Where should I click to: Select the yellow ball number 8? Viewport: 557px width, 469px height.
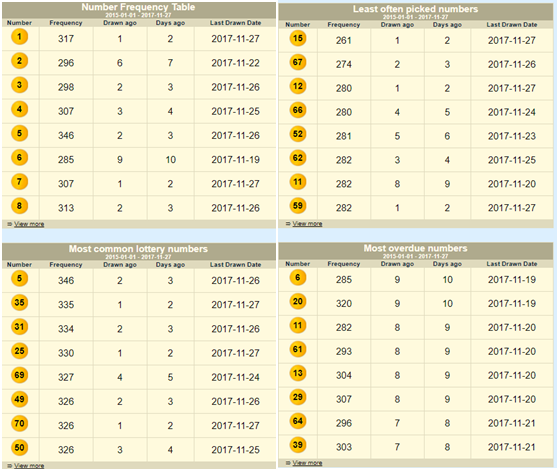[20, 206]
